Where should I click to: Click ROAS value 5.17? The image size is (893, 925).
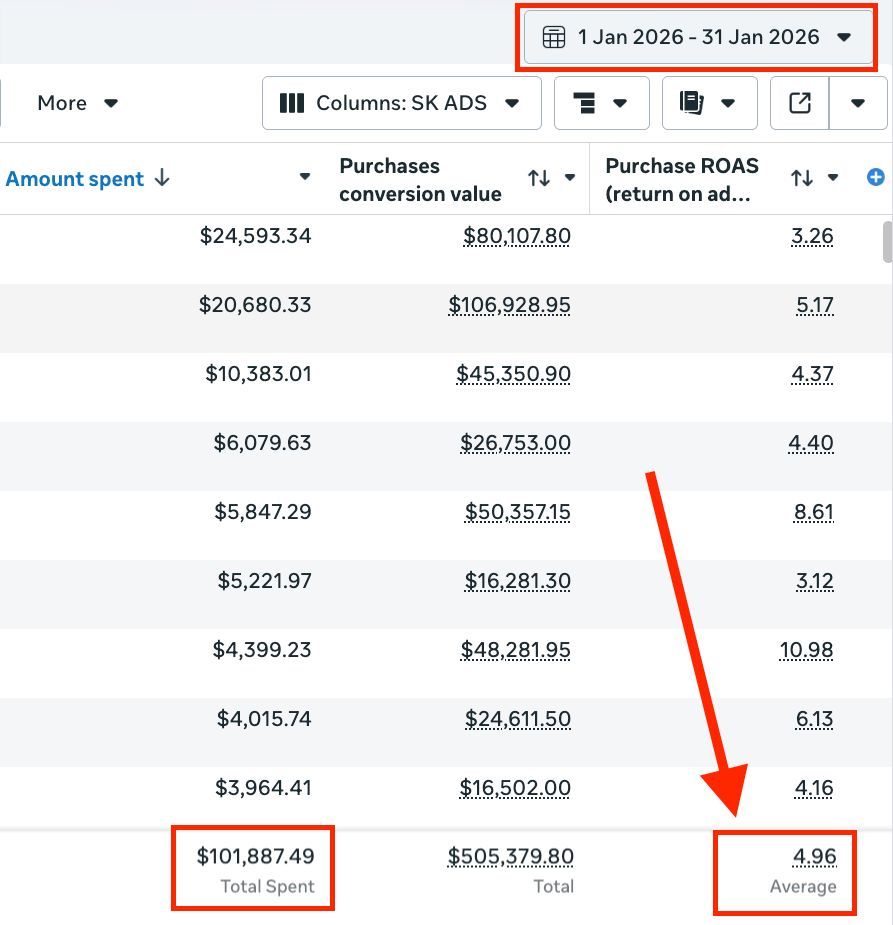coord(815,305)
